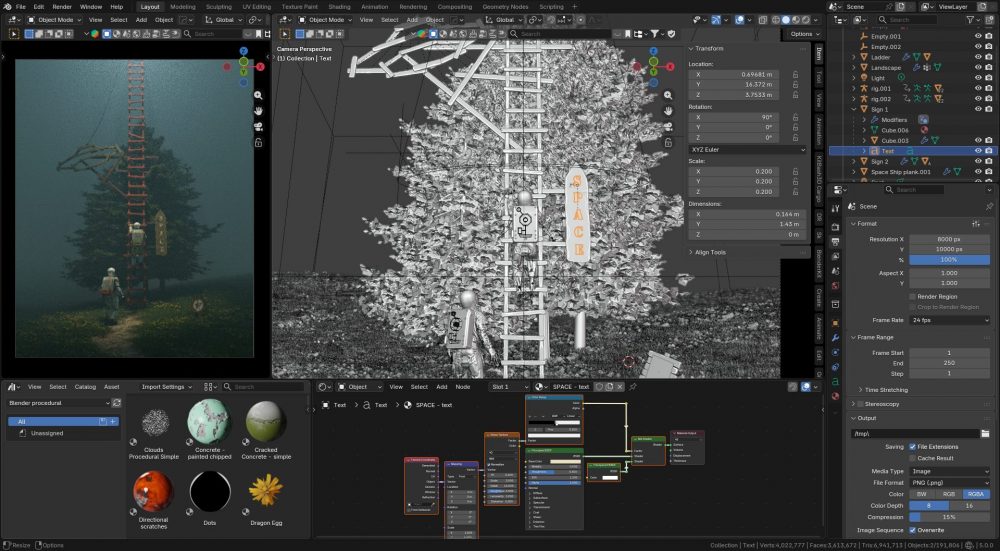
Task: Lock the X location property
Action: pos(795,74)
